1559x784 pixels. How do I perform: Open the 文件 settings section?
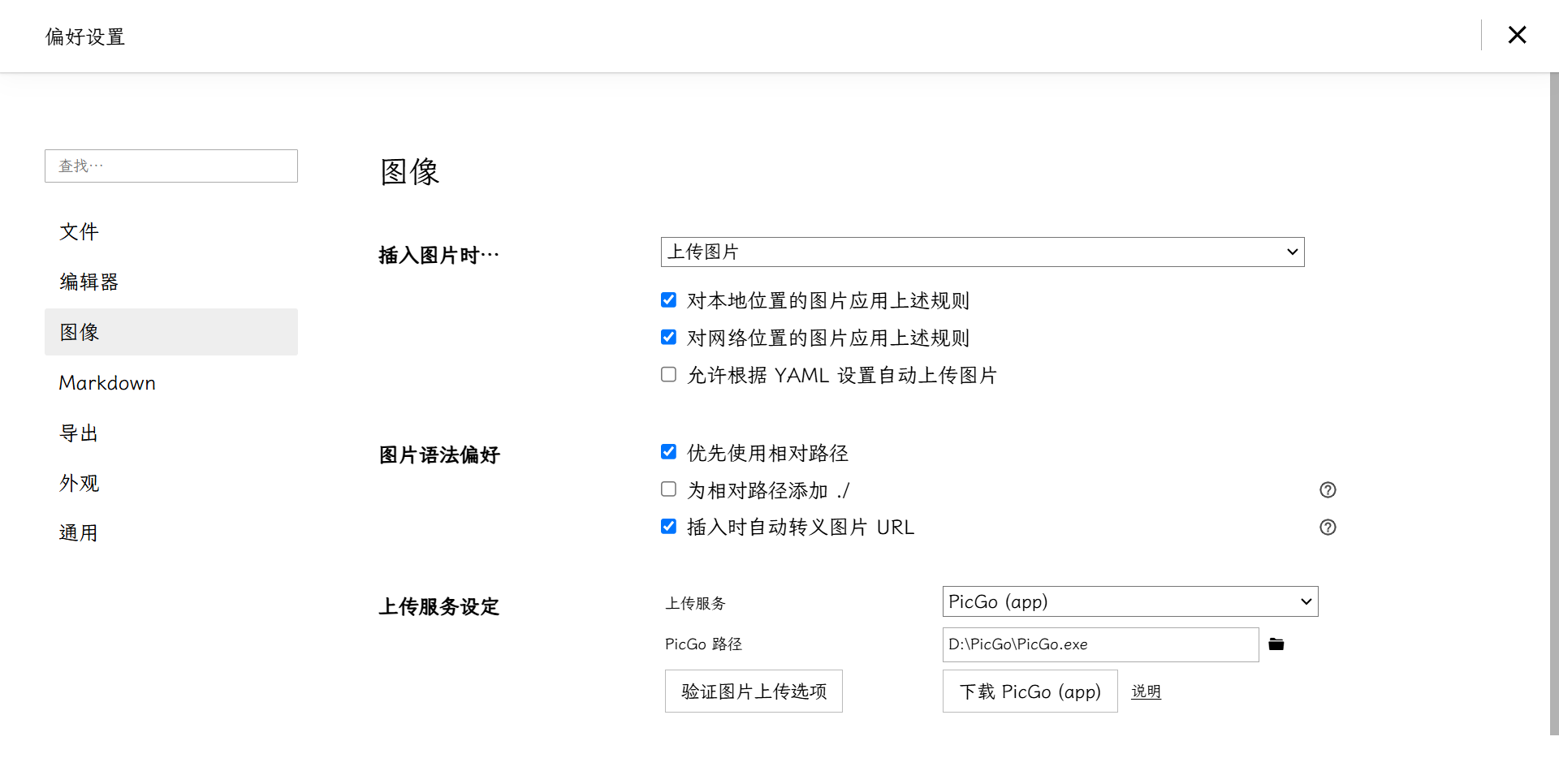80,232
